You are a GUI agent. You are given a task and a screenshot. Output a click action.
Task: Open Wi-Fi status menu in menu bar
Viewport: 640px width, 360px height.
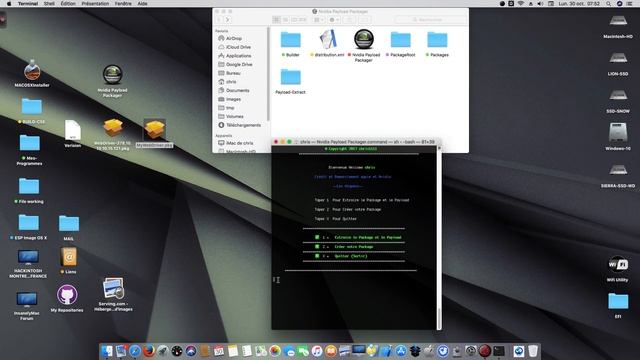(x=521, y=3)
